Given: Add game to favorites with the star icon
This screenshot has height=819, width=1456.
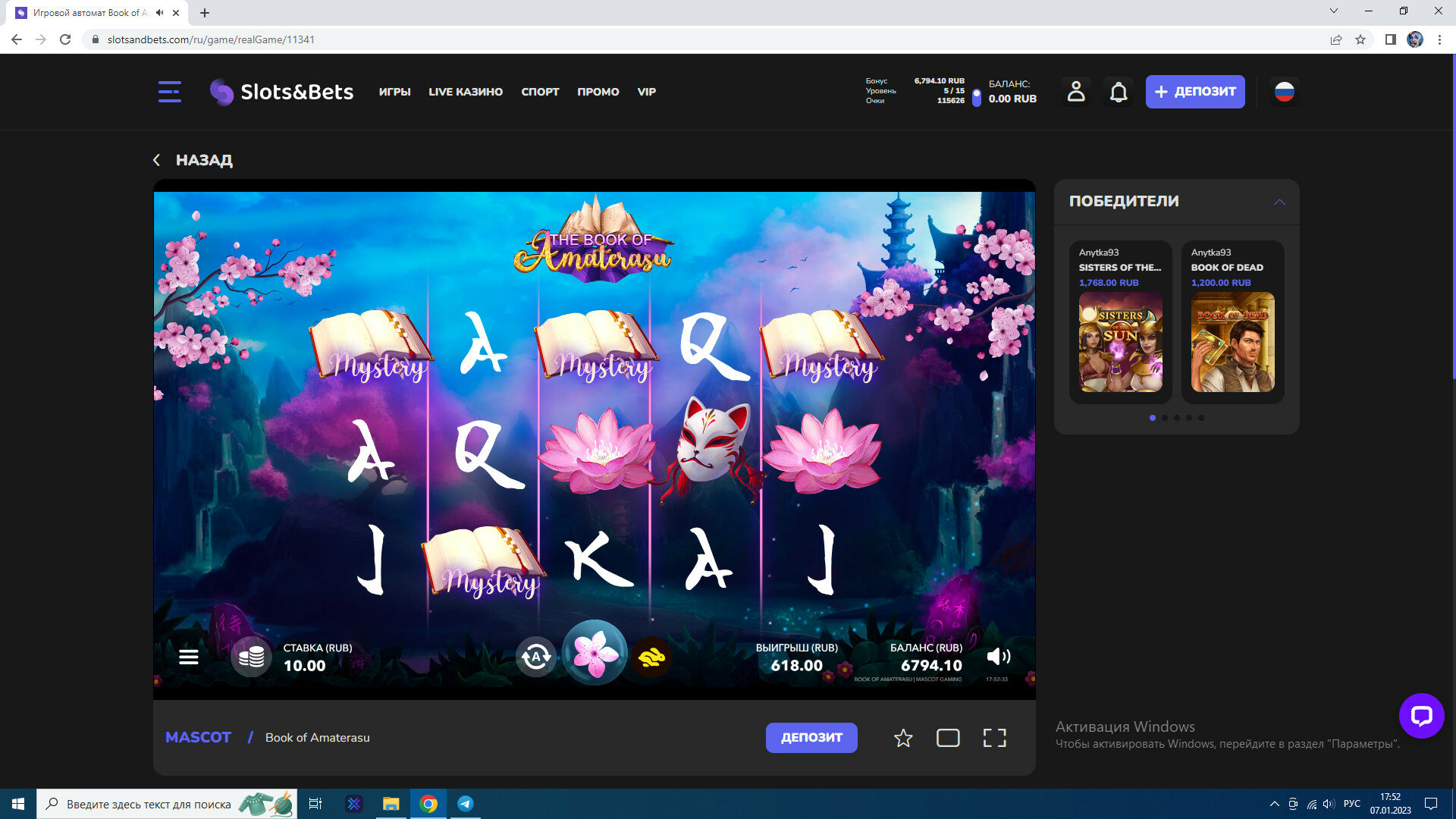Looking at the screenshot, I should click(902, 738).
